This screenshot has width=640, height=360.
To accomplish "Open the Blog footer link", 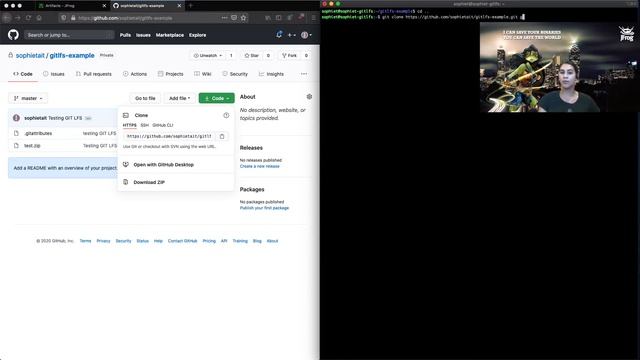I will click(x=257, y=241).
